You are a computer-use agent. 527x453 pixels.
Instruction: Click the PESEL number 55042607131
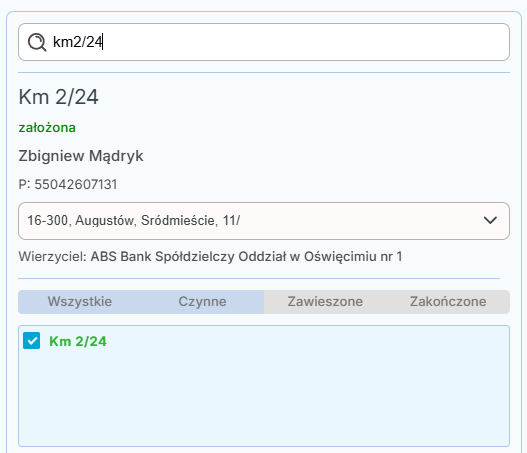76,184
